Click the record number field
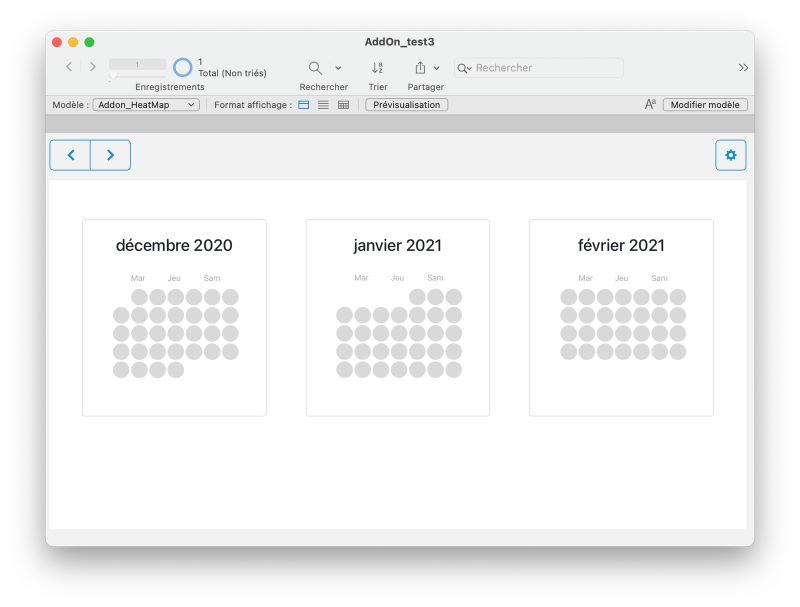 (137, 64)
